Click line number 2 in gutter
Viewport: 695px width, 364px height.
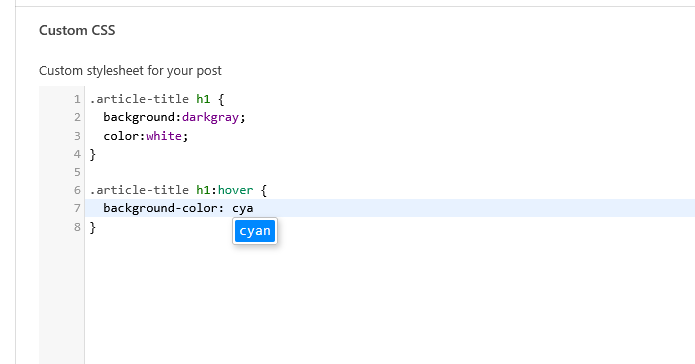click(x=77, y=117)
